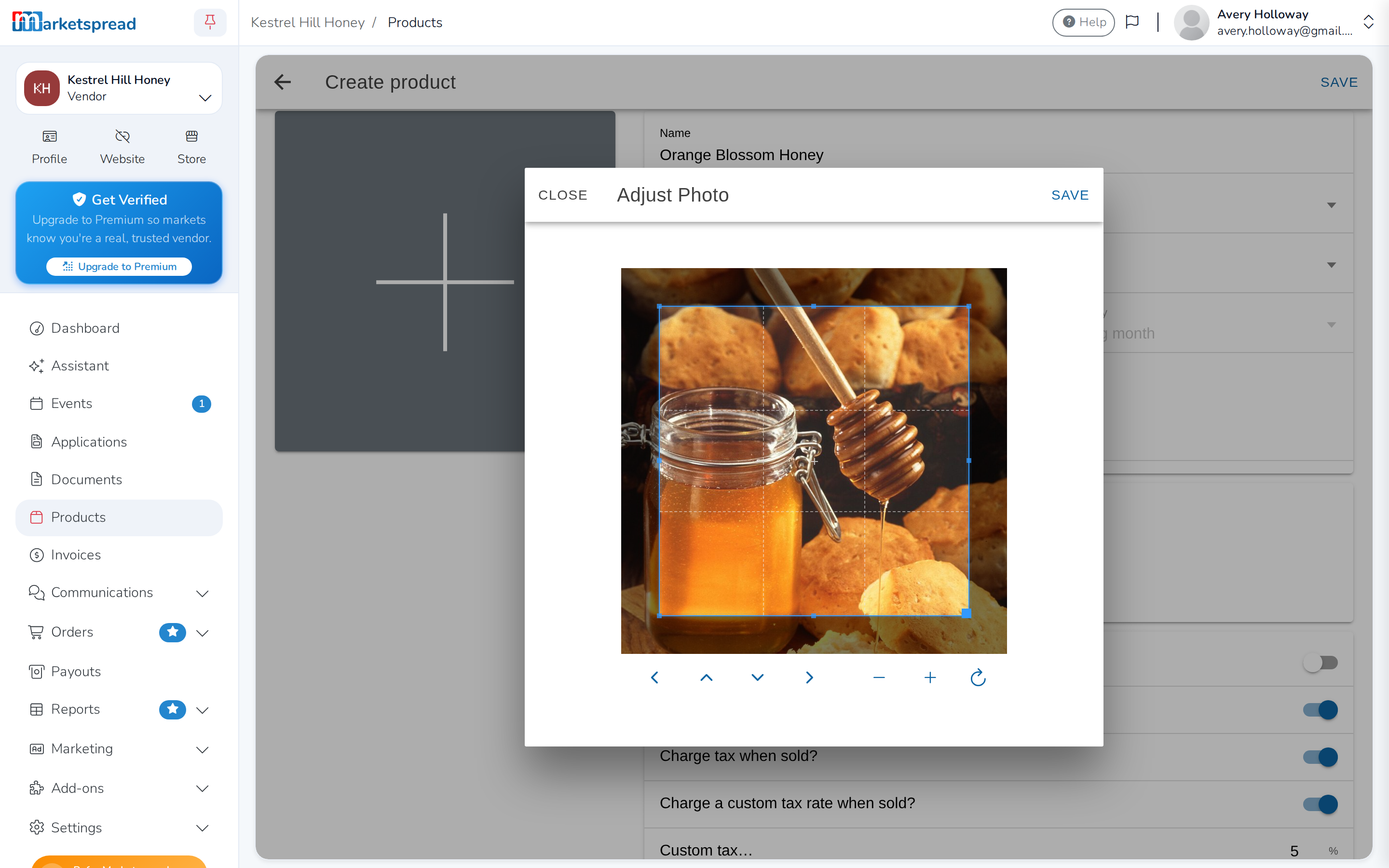Click the Orders premium star badge

[172, 632]
